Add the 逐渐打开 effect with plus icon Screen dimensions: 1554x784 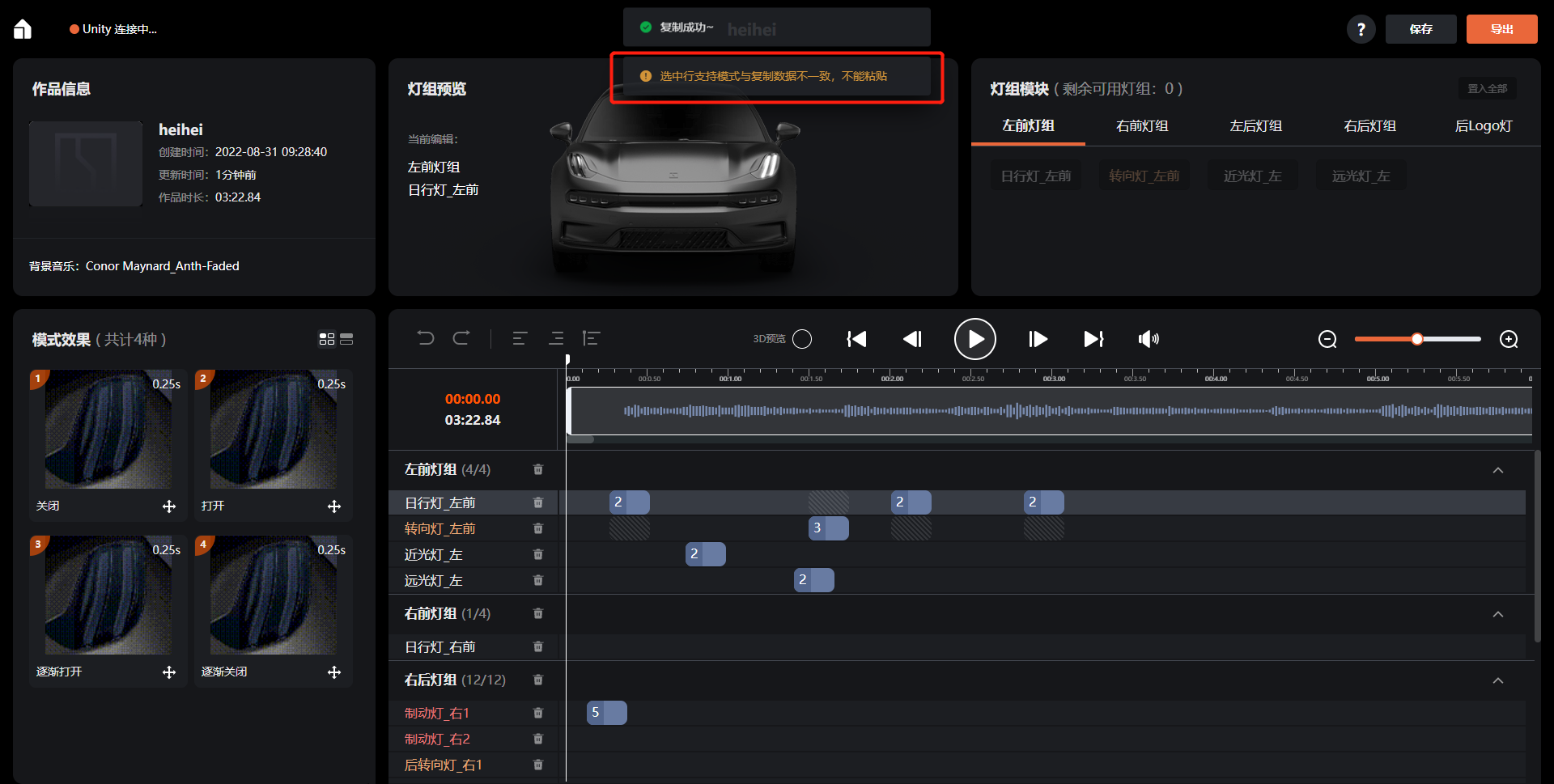(169, 672)
